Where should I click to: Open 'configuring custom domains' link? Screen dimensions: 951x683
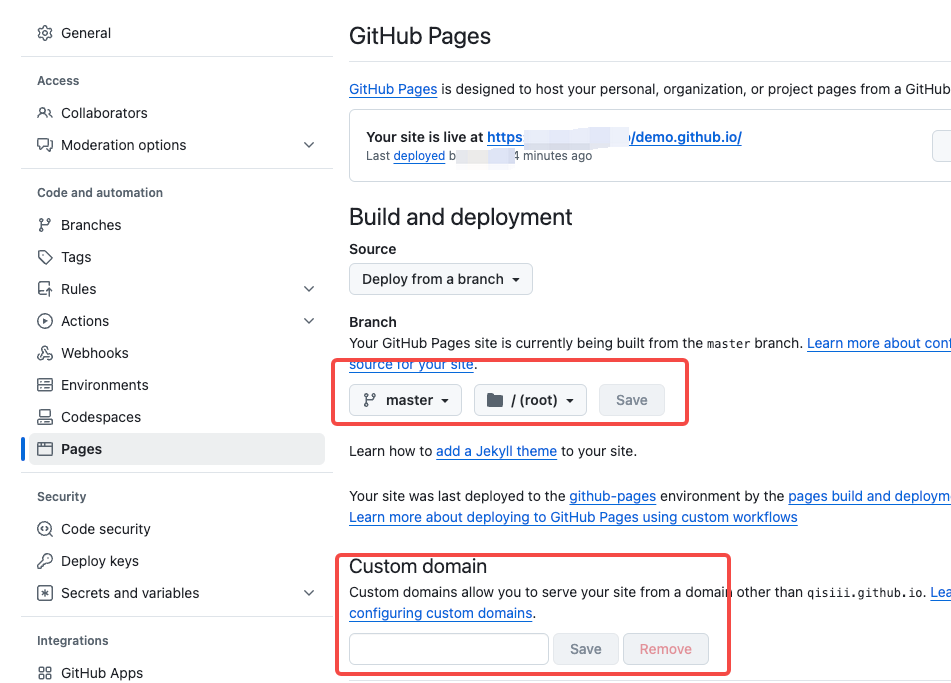click(x=441, y=613)
